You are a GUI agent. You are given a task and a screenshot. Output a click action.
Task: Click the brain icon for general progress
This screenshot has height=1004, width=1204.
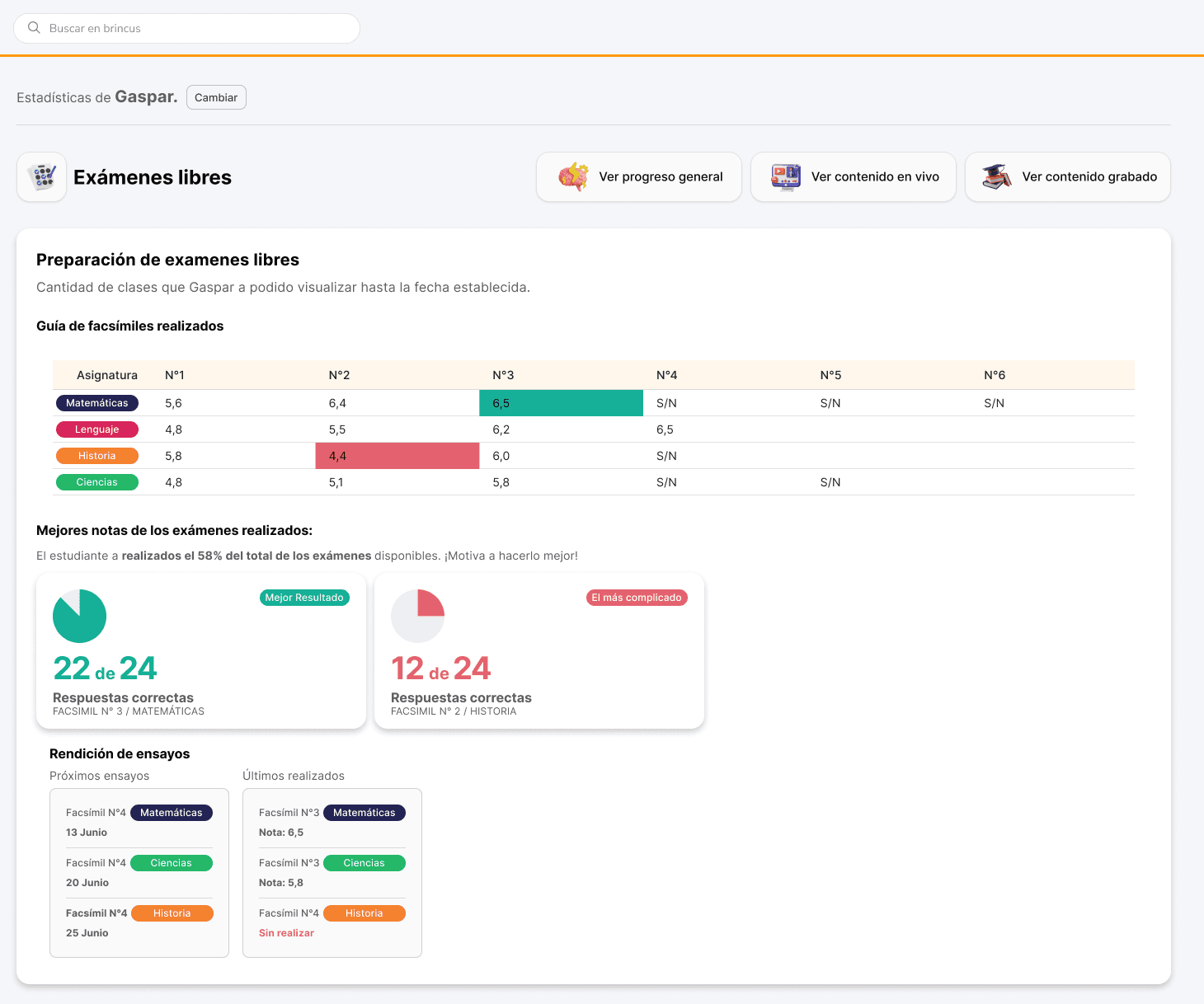click(573, 176)
